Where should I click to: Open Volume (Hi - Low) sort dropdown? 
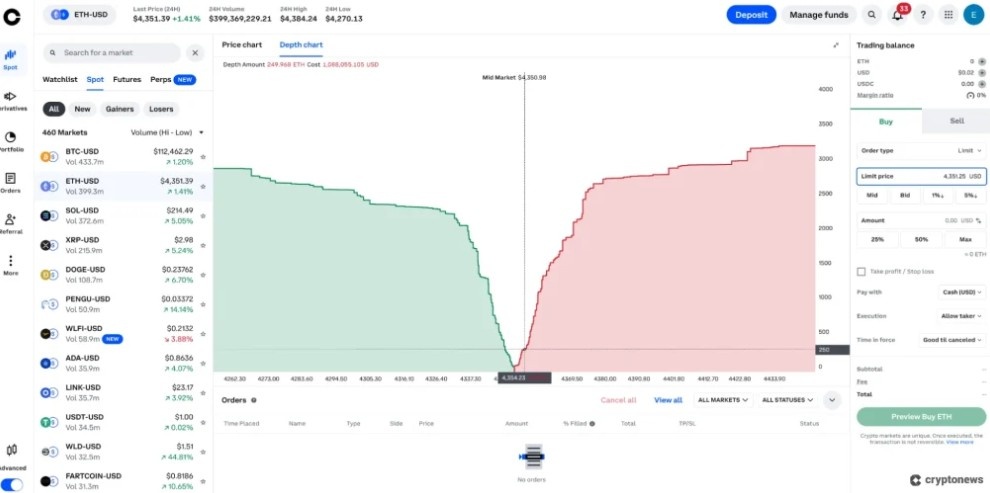(x=167, y=133)
